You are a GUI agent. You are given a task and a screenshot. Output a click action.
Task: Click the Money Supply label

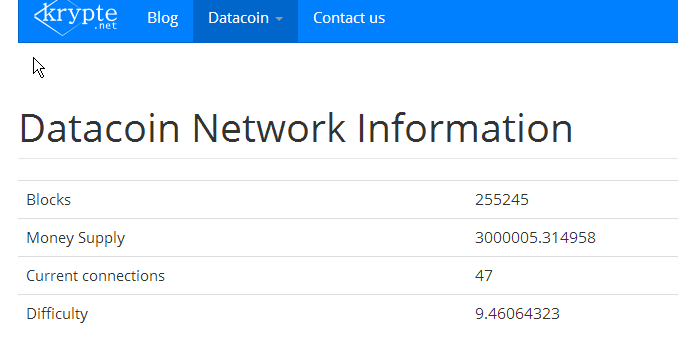point(76,238)
